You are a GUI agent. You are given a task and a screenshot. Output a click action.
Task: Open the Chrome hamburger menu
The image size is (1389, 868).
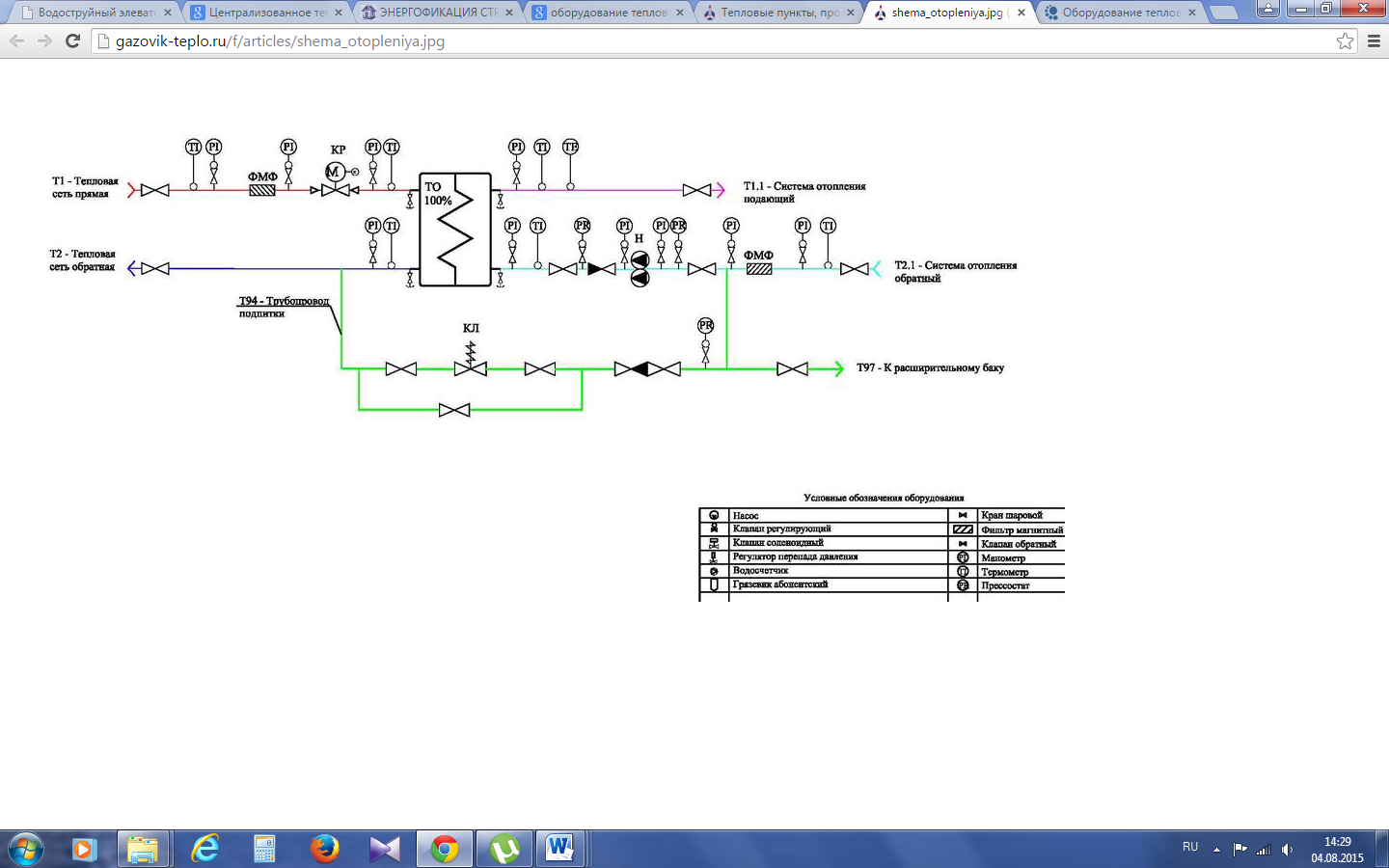(1375, 41)
